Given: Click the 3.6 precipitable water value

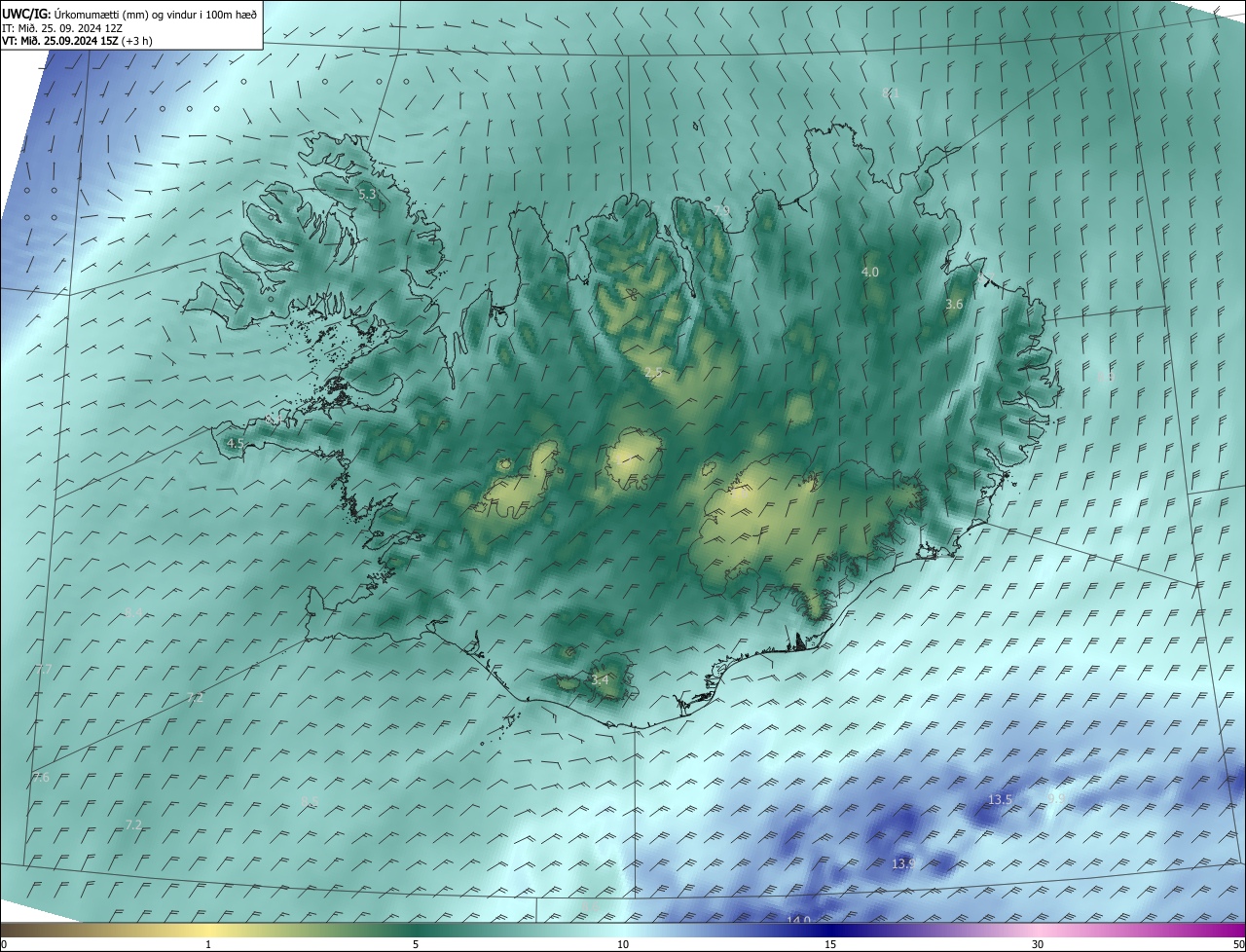Looking at the screenshot, I should (954, 305).
